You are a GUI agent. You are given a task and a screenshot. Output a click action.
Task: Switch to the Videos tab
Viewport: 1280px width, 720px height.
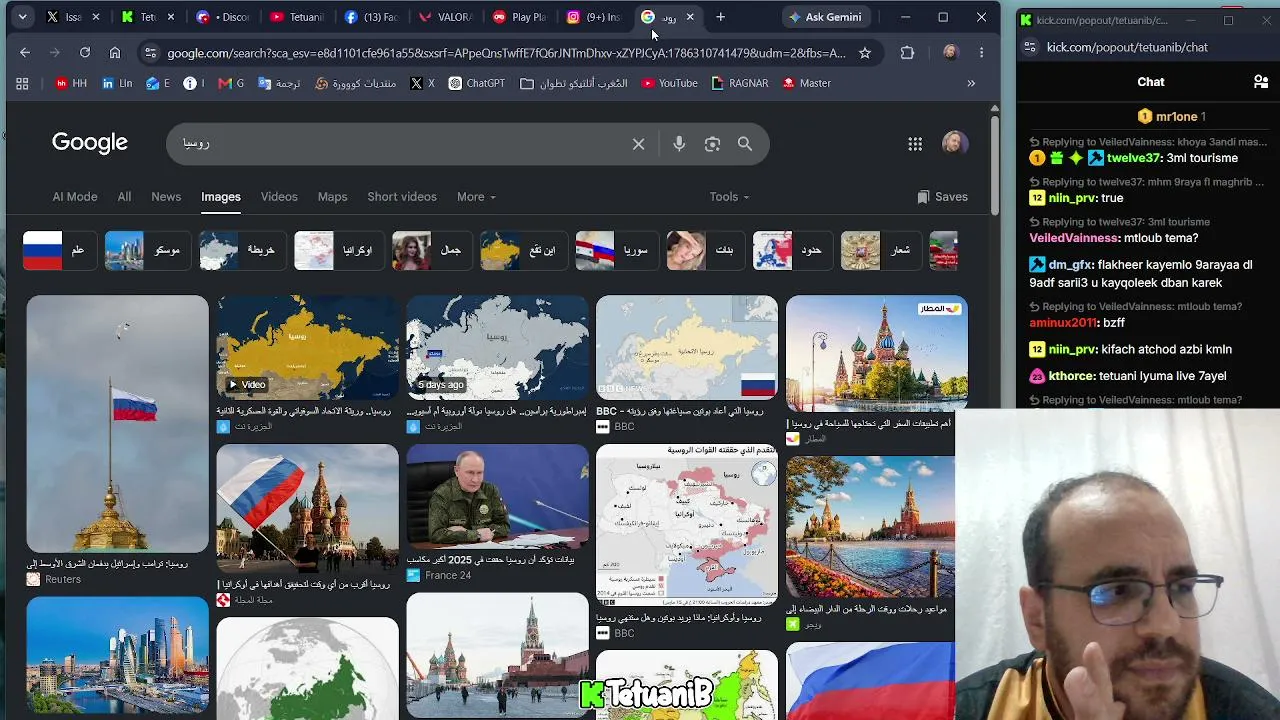click(x=279, y=197)
